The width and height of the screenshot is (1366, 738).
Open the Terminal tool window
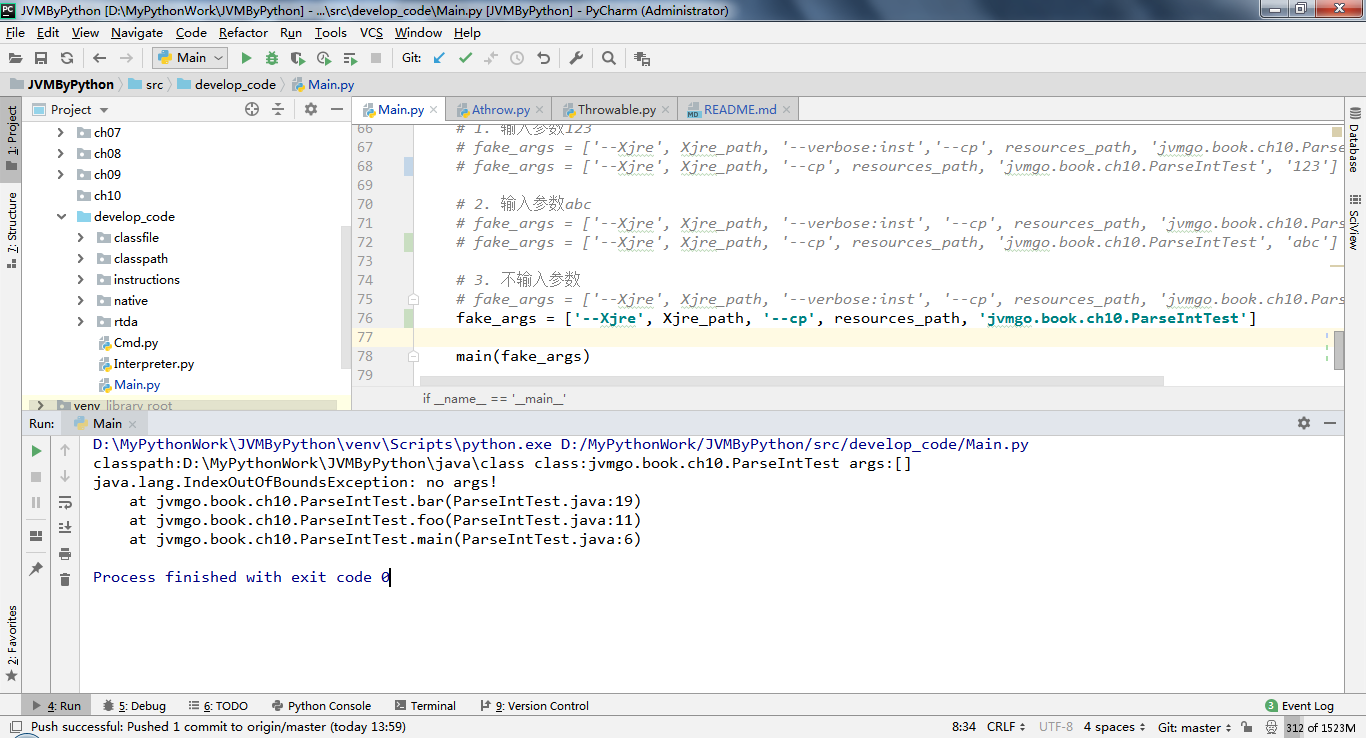425,706
